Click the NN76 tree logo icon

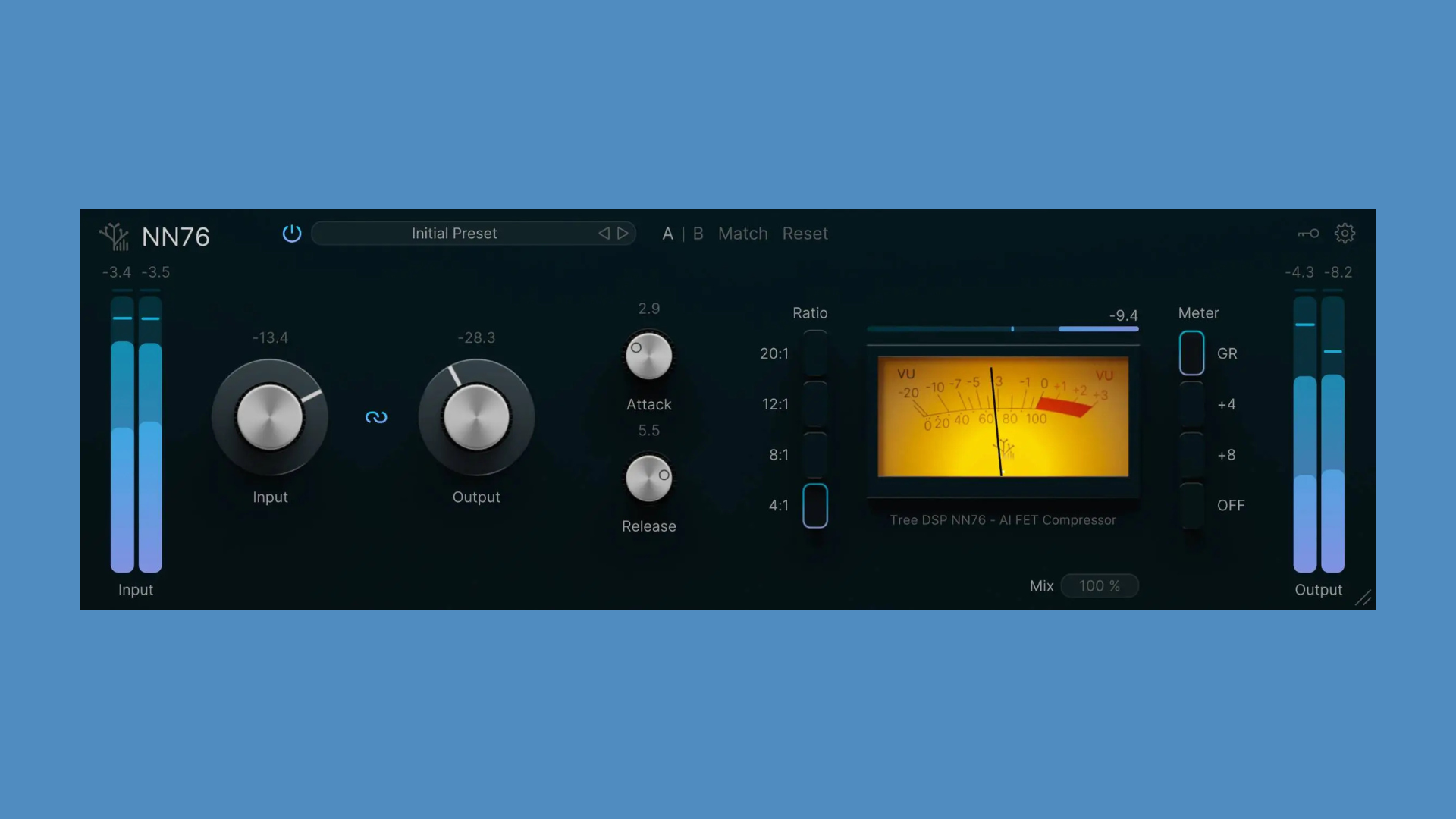click(115, 236)
